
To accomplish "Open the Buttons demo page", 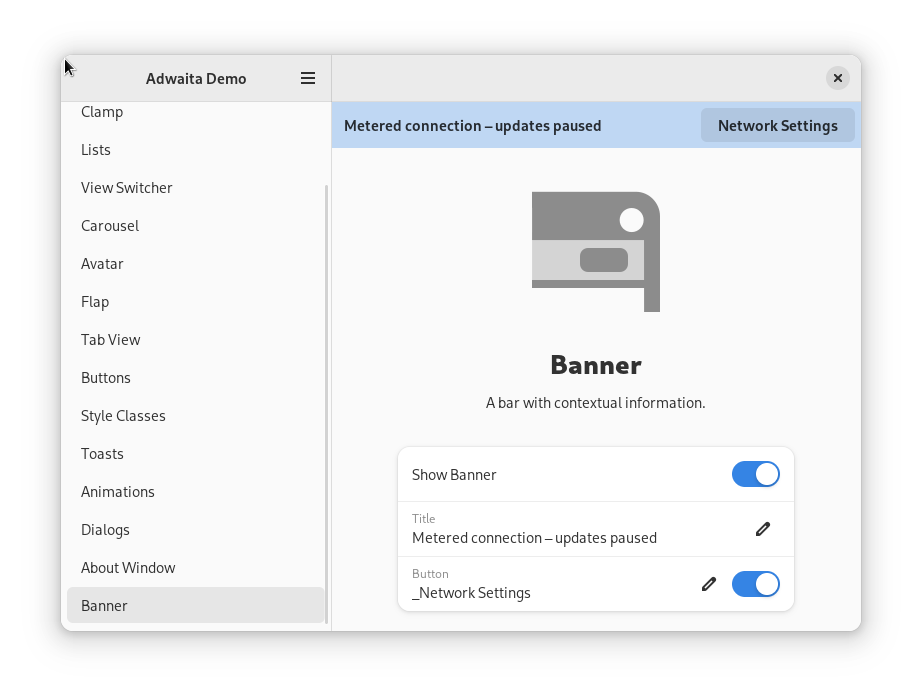I will [x=195, y=378].
